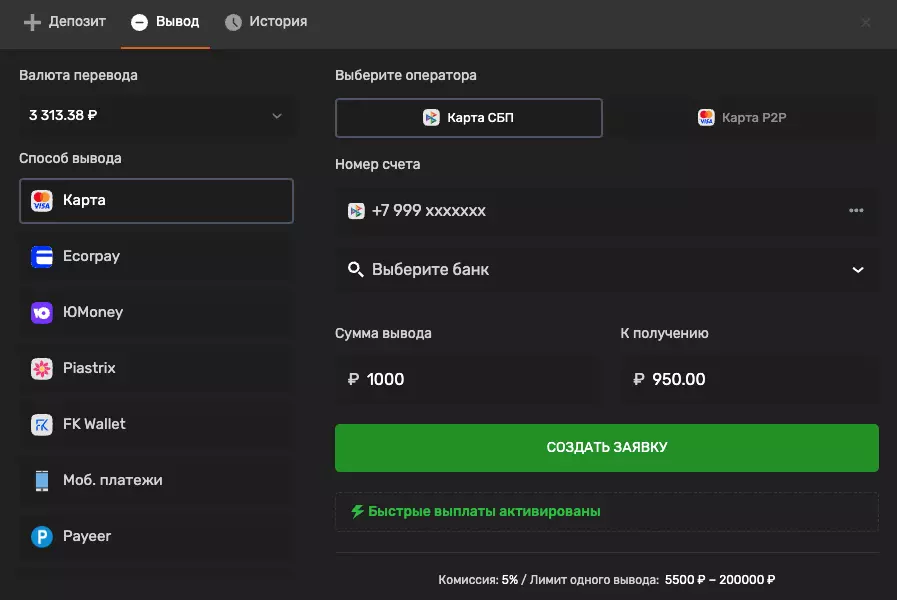Choose the ЮMoney wallet icon

tap(42, 312)
